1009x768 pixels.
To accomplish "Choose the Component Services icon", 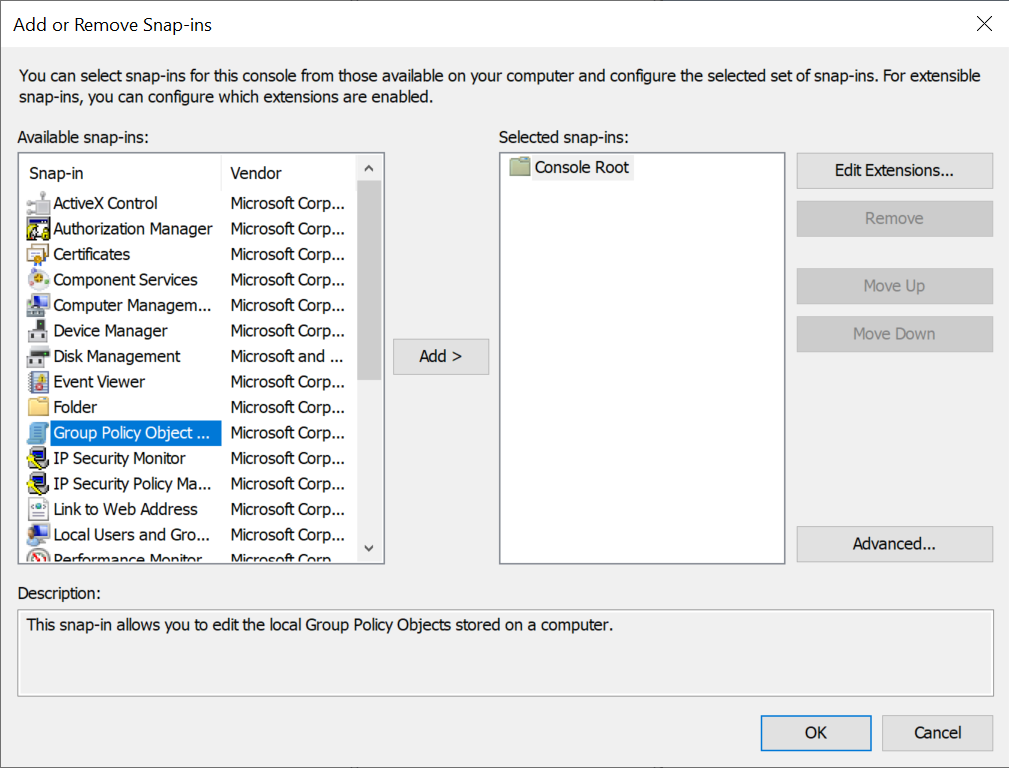I will pos(38,280).
